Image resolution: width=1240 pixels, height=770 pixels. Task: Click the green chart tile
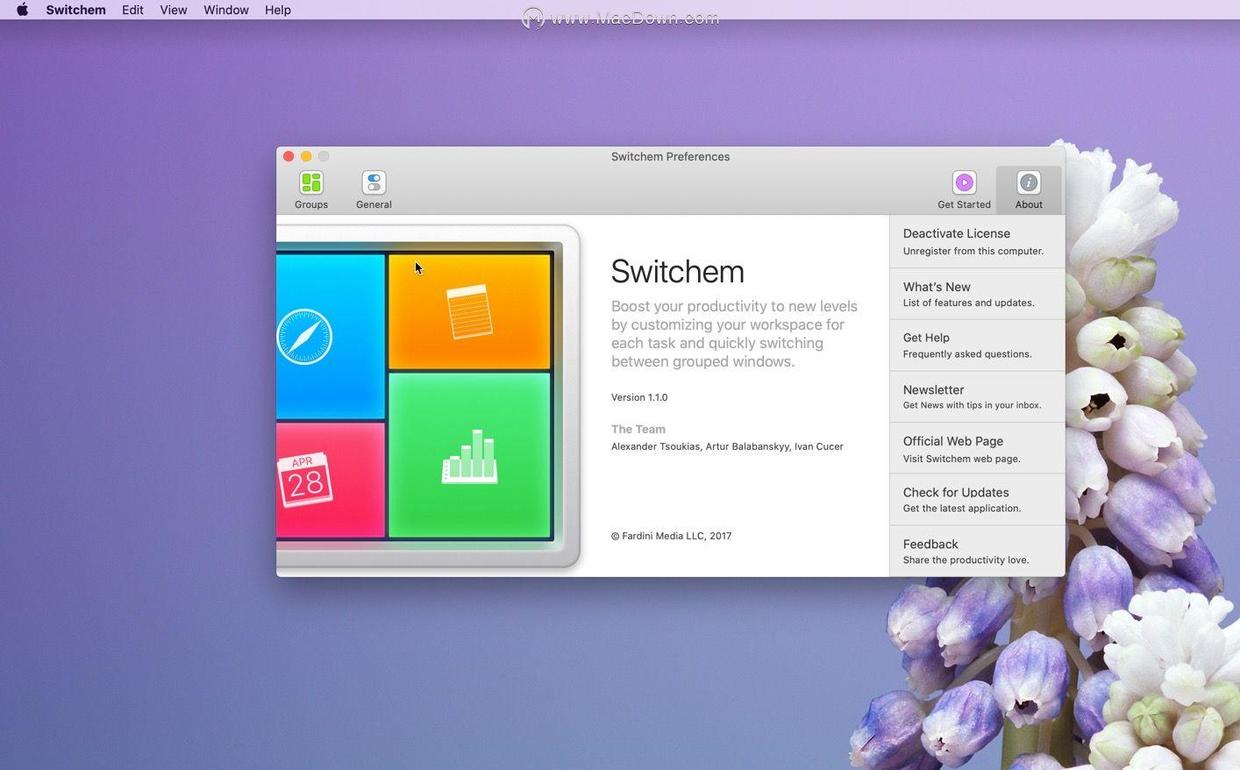click(x=469, y=455)
